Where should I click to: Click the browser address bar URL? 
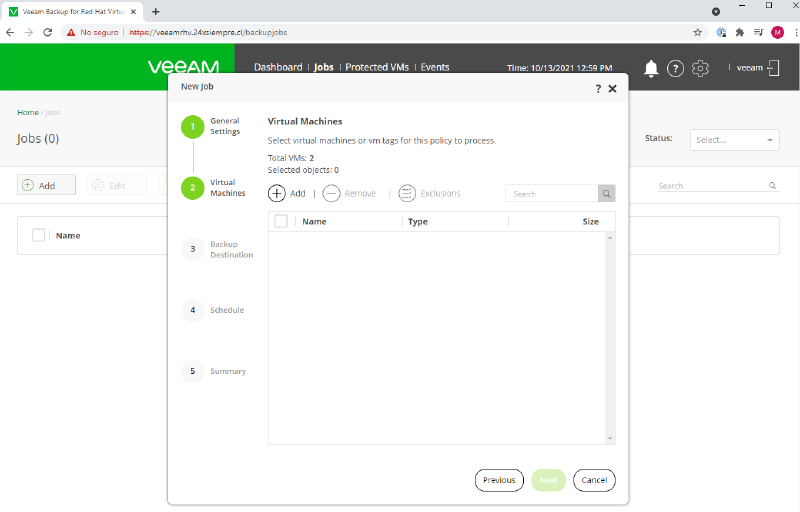coord(208,33)
